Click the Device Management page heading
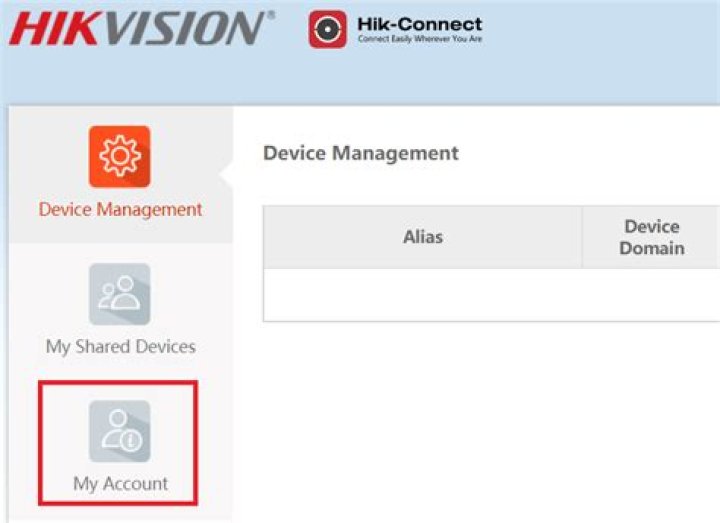Screen dimensions: 720x523 pyautogui.click(x=360, y=153)
